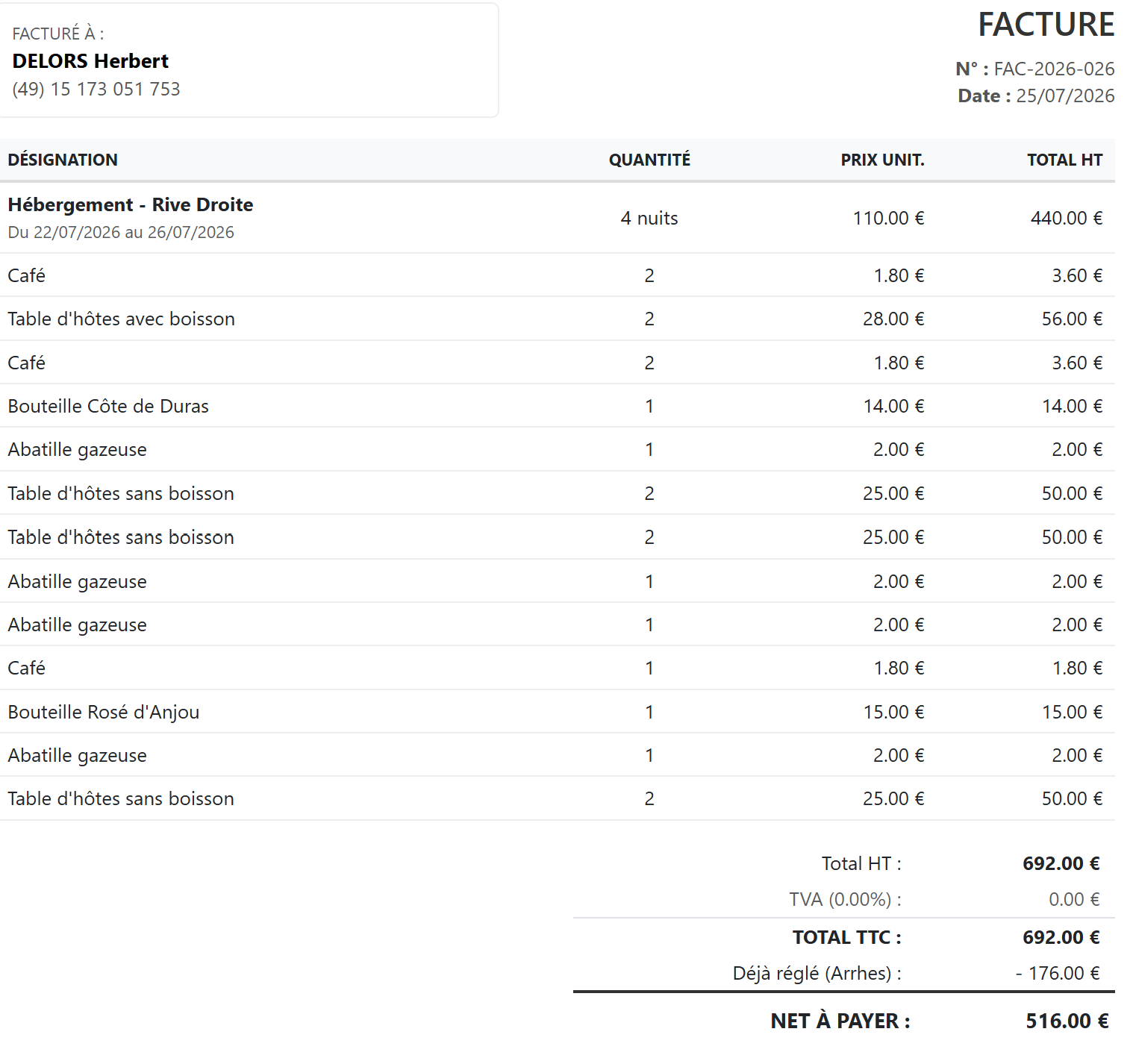The height and width of the screenshot is (1064, 1130).
Task: Click the 4 nuits quantity cell
Action: 649,218
